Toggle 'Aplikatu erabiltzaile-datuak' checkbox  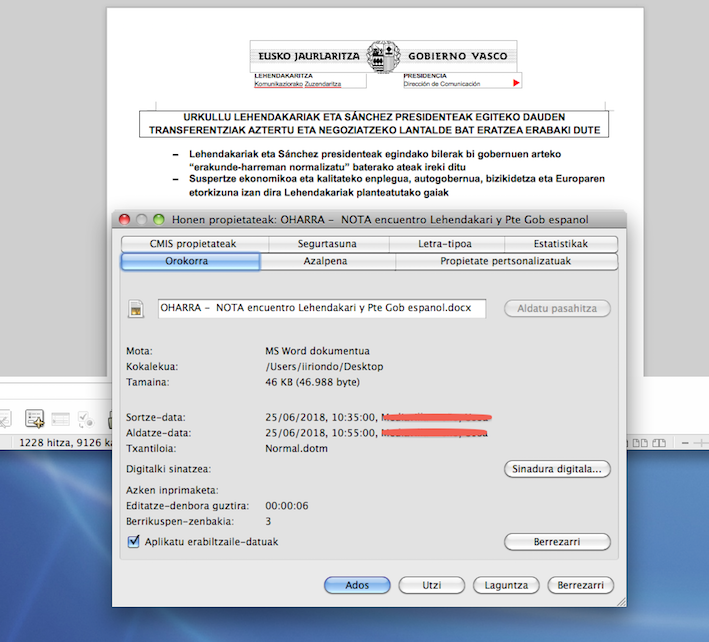[135, 541]
